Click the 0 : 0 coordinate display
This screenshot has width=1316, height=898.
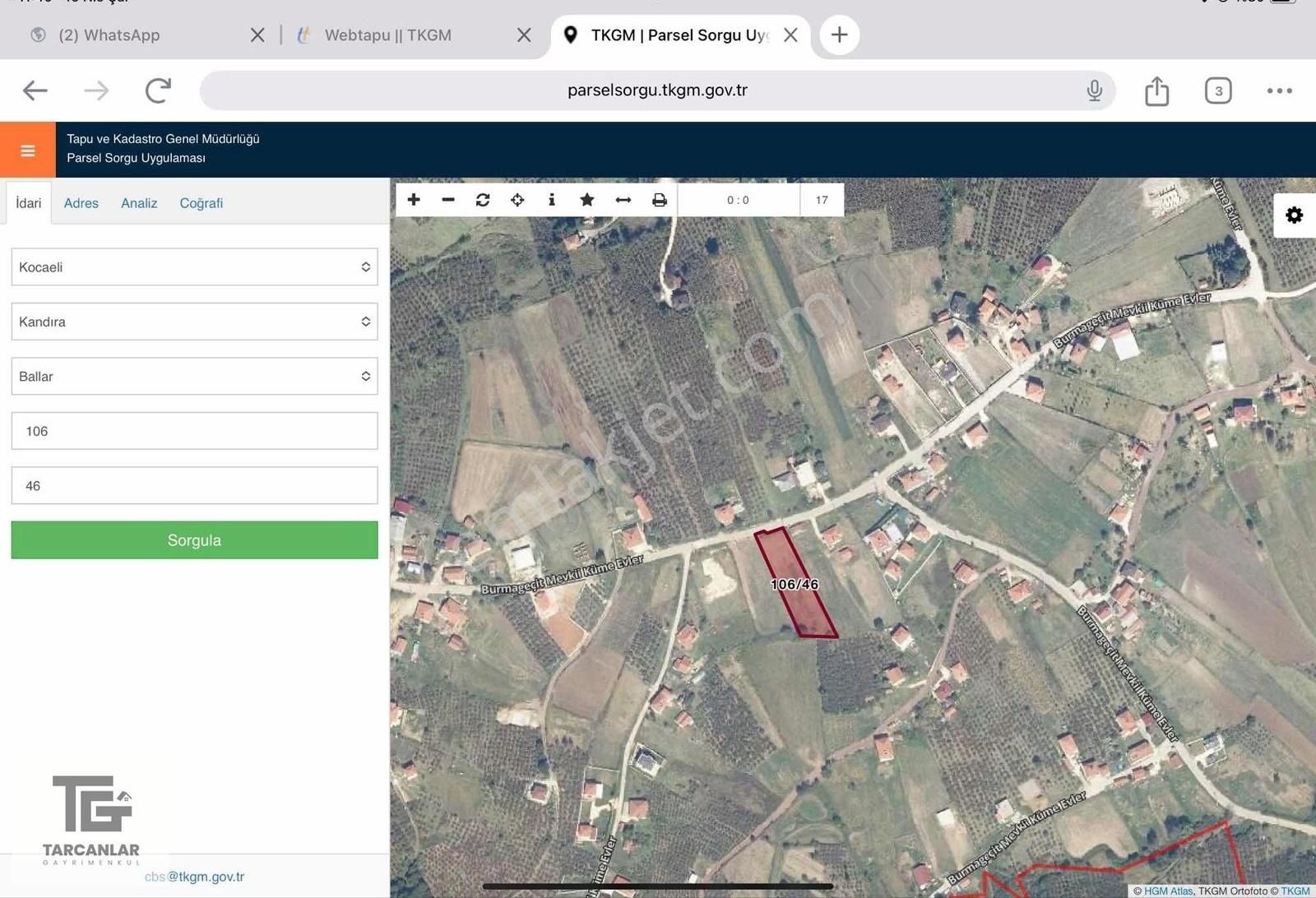coord(738,200)
